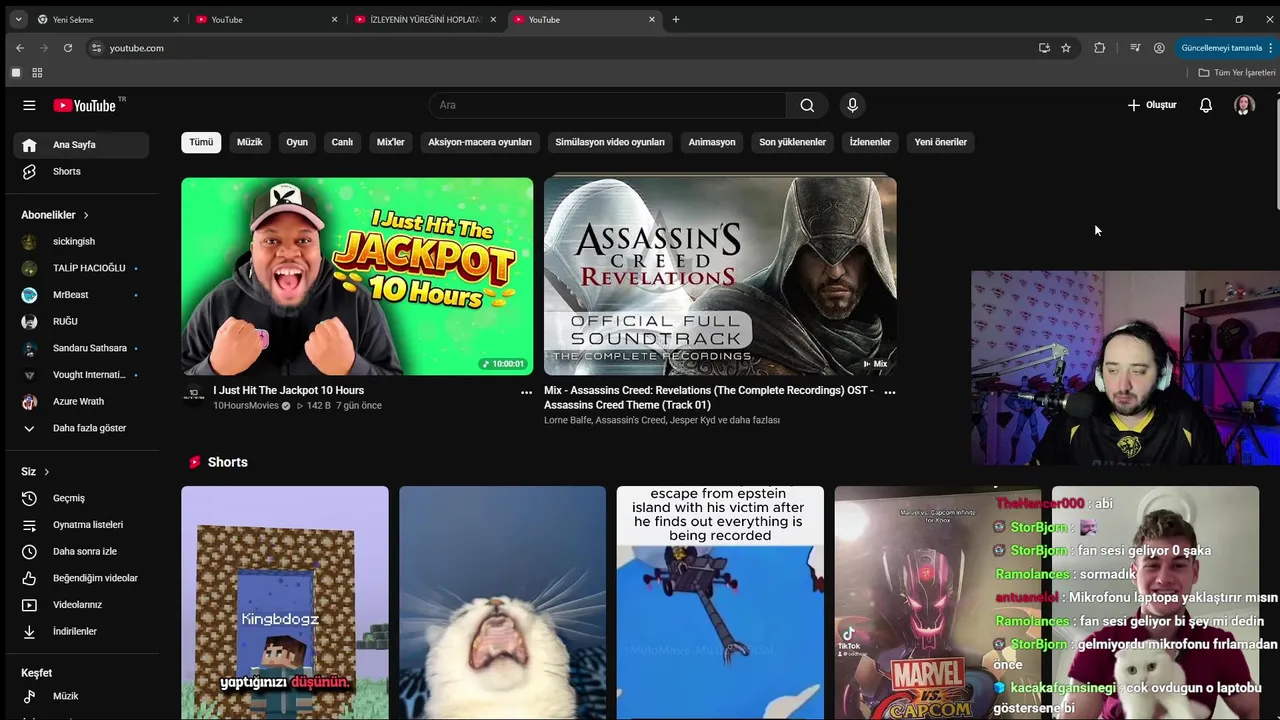Open Kingbdogz Minecraft short
Screen dimensions: 1280x720
[x=285, y=603]
